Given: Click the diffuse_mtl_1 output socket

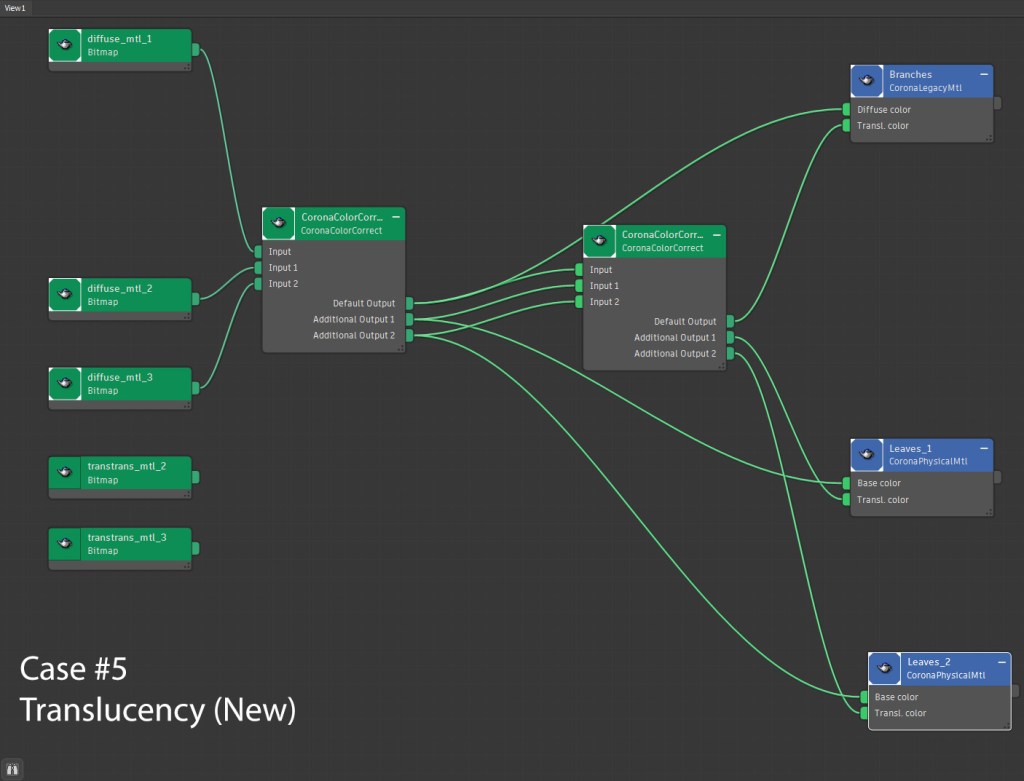Looking at the screenshot, I should pos(195,49).
